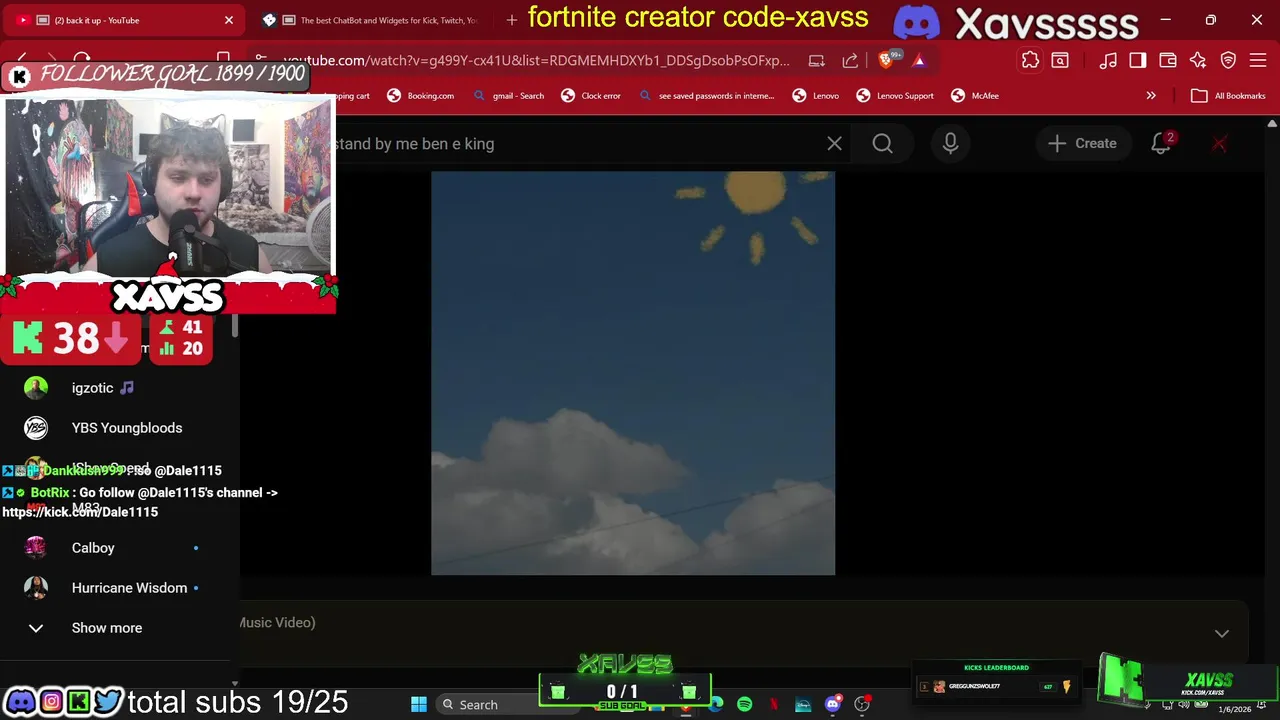Open the OBS Studio taskbar icon

pos(862,705)
